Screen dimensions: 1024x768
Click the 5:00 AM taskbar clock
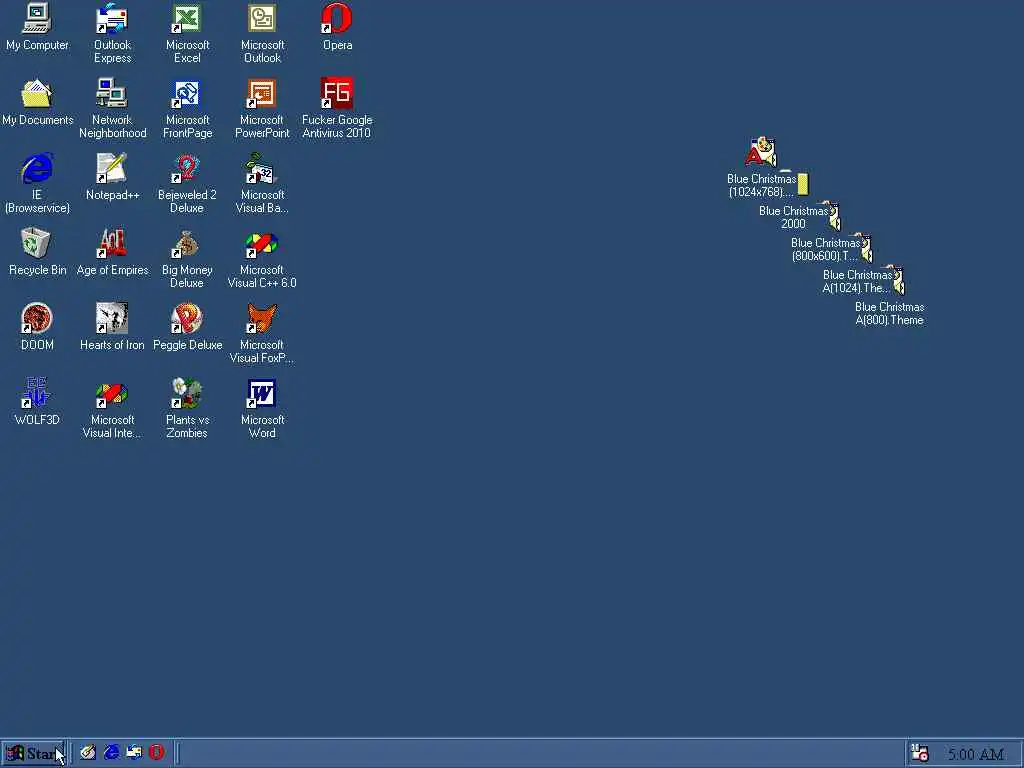(976, 755)
